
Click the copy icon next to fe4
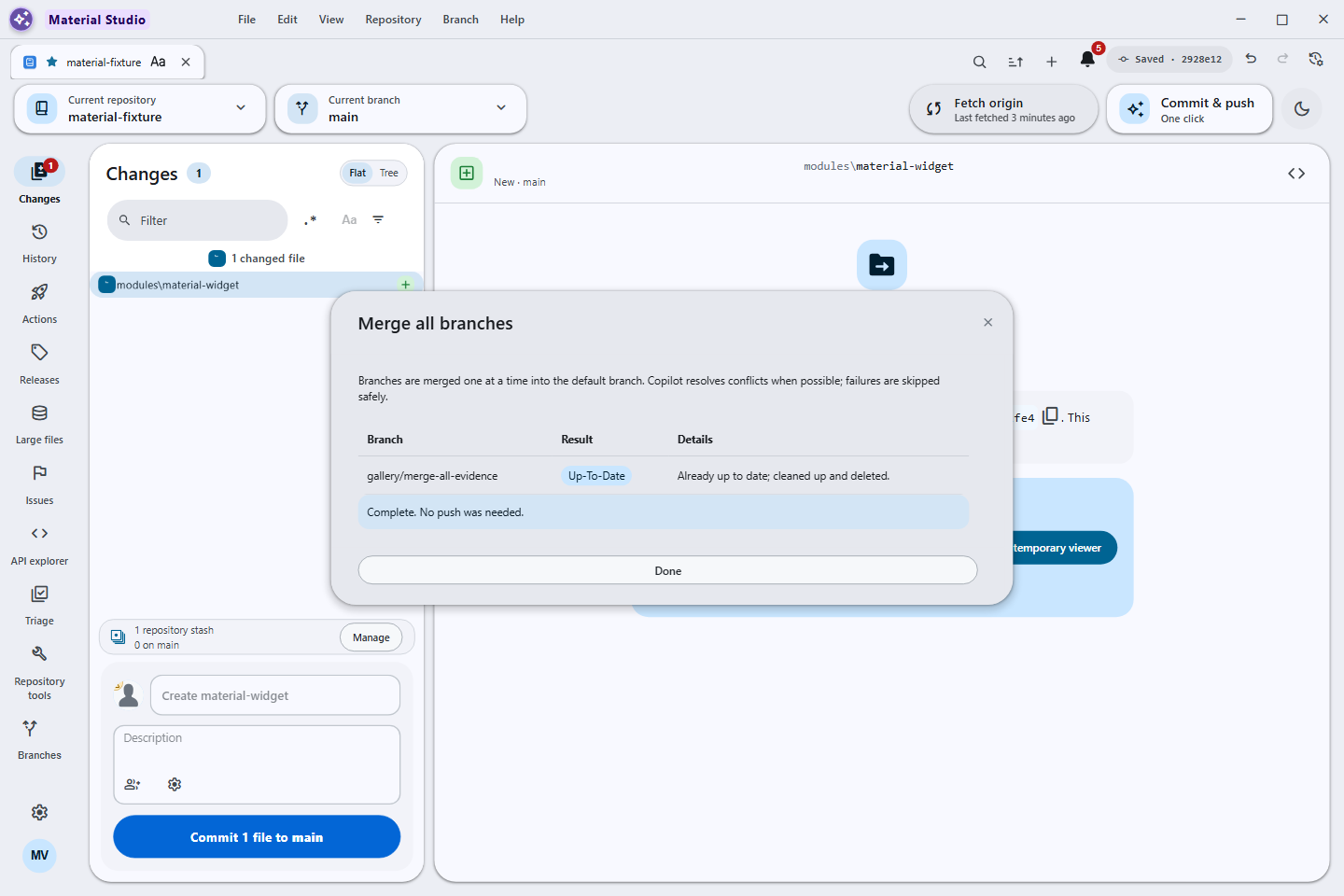click(1050, 415)
